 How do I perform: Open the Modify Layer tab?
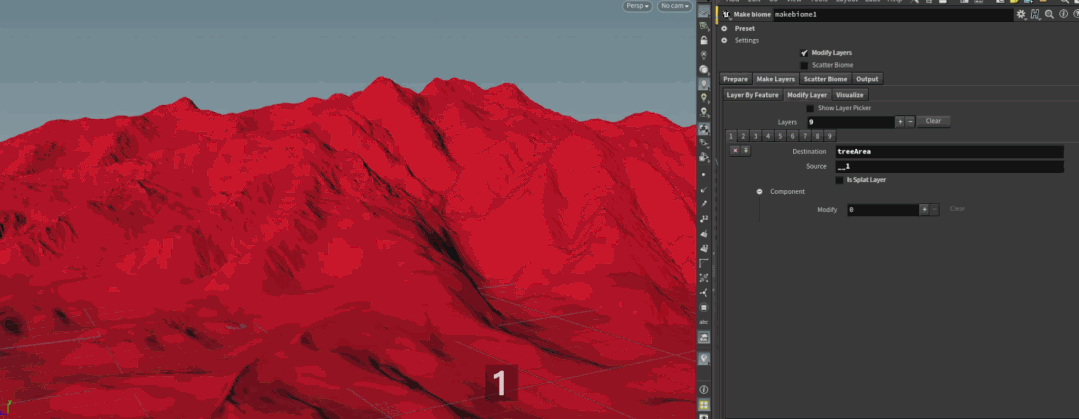tap(807, 95)
